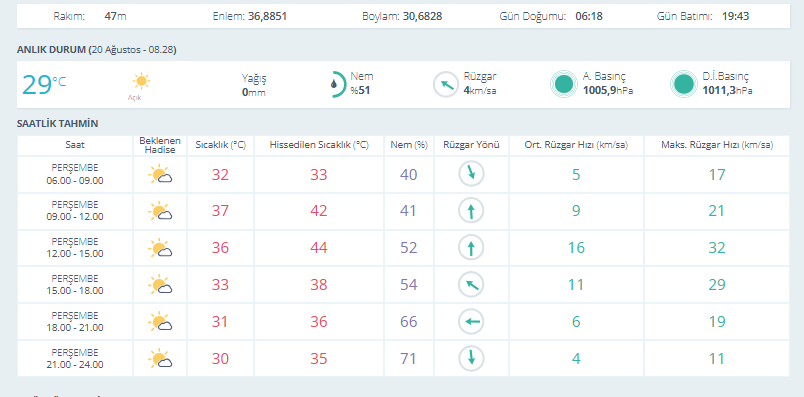
Task: Click the Gün Batımı 19:43 time
Action: [x=735, y=16]
